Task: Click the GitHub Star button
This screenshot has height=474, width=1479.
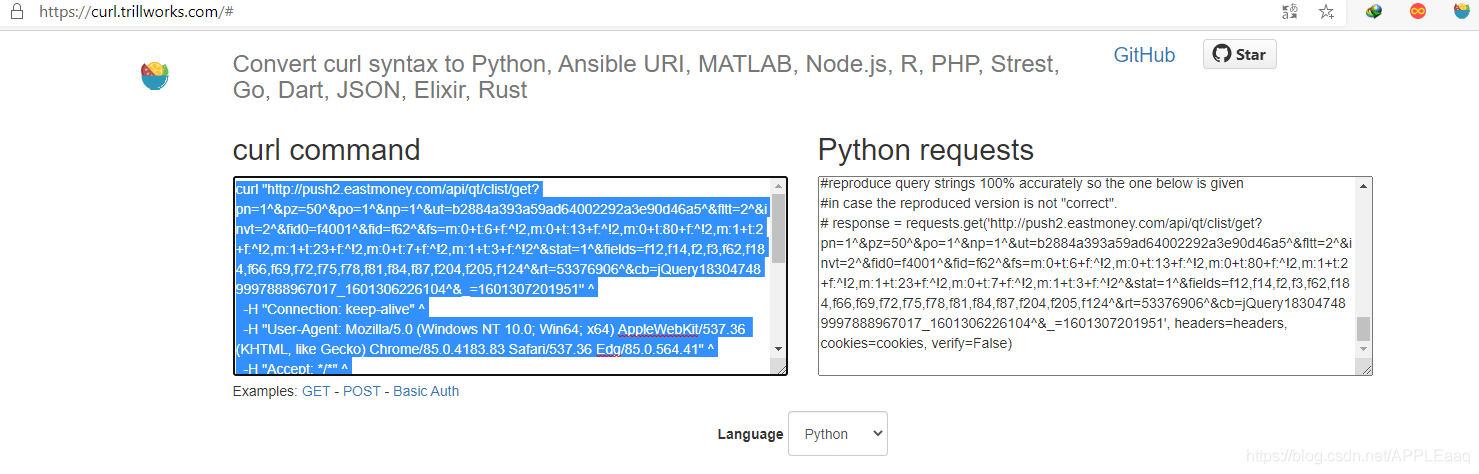Action: tap(1239, 54)
